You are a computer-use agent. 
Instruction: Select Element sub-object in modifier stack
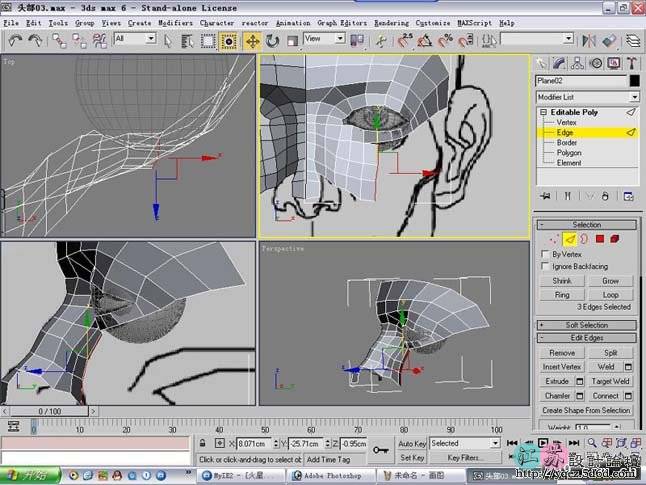pyautogui.click(x=569, y=163)
